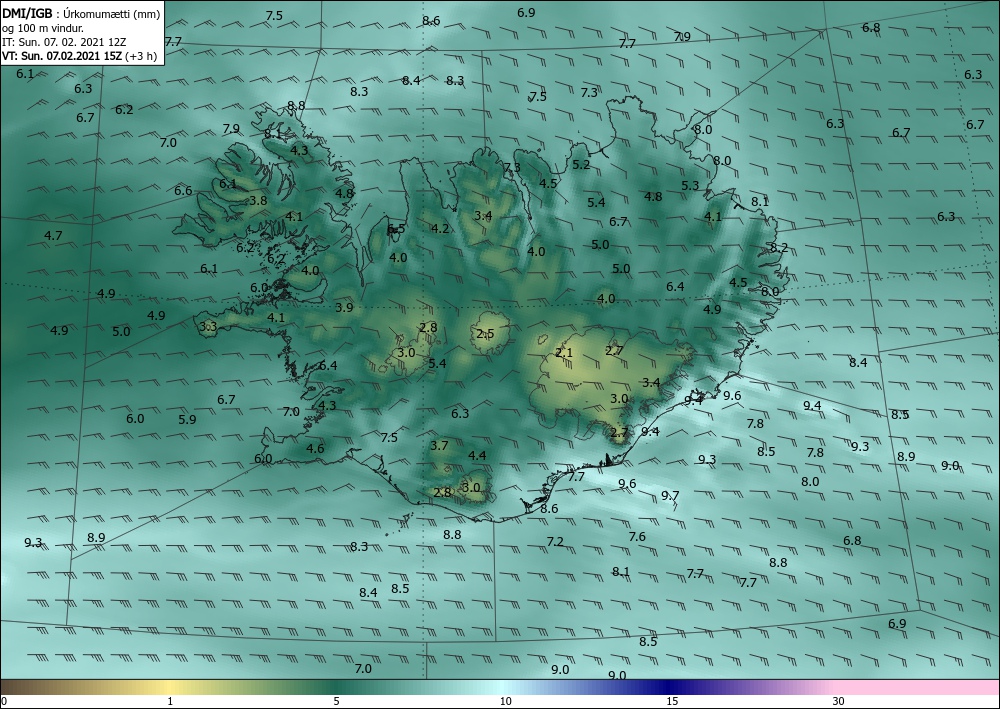This screenshot has height=709, width=1000.
Task: Click the map value '2.5' inside the outlined ice cap
Action: [485, 333]
